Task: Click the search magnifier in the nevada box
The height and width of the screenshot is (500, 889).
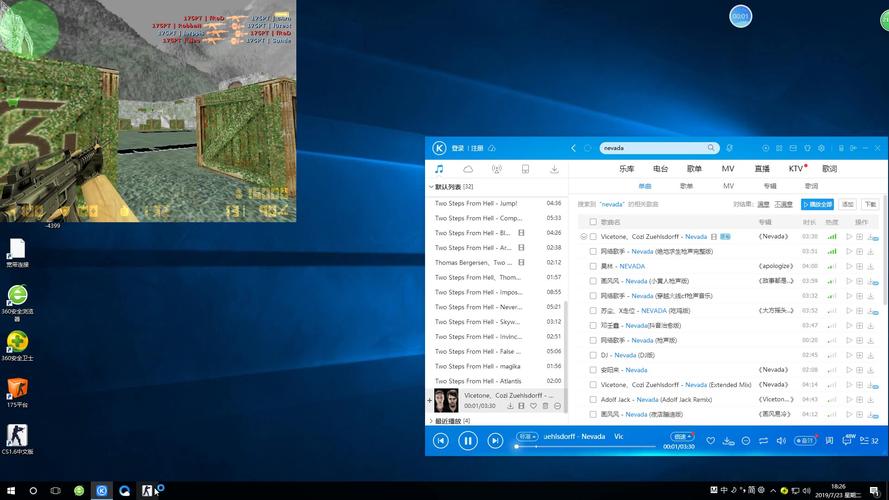Action: pos(711,148)
